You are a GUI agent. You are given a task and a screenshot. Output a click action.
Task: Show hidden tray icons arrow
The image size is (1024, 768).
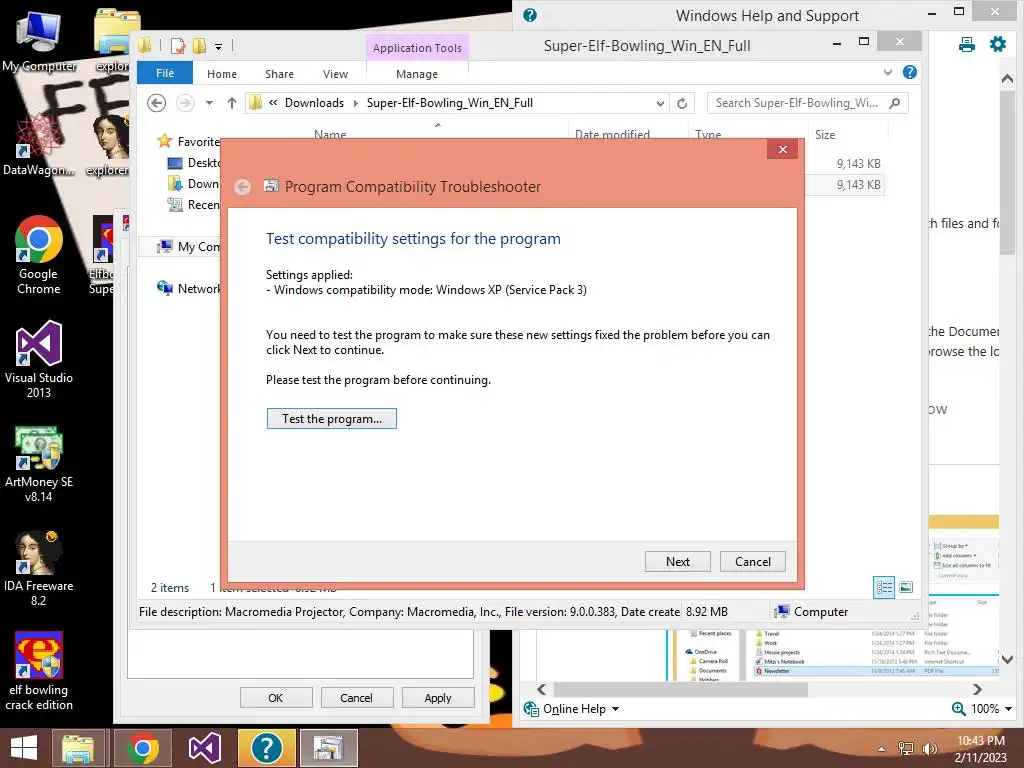coord(882,749)
